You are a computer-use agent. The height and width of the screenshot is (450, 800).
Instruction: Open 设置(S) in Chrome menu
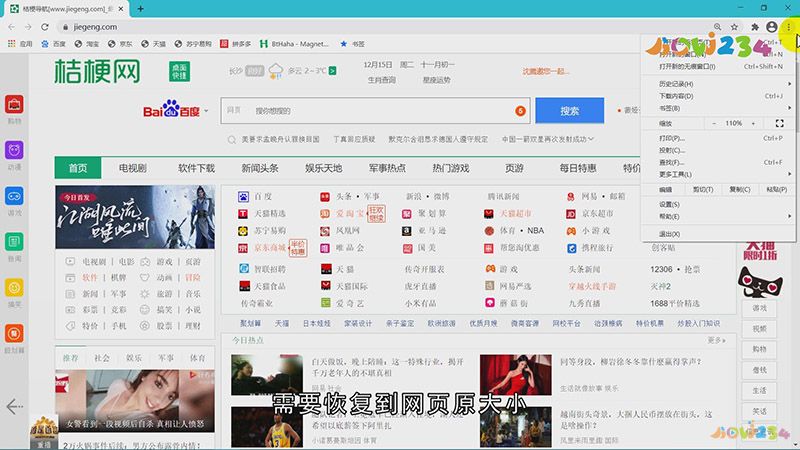(718, 204)
